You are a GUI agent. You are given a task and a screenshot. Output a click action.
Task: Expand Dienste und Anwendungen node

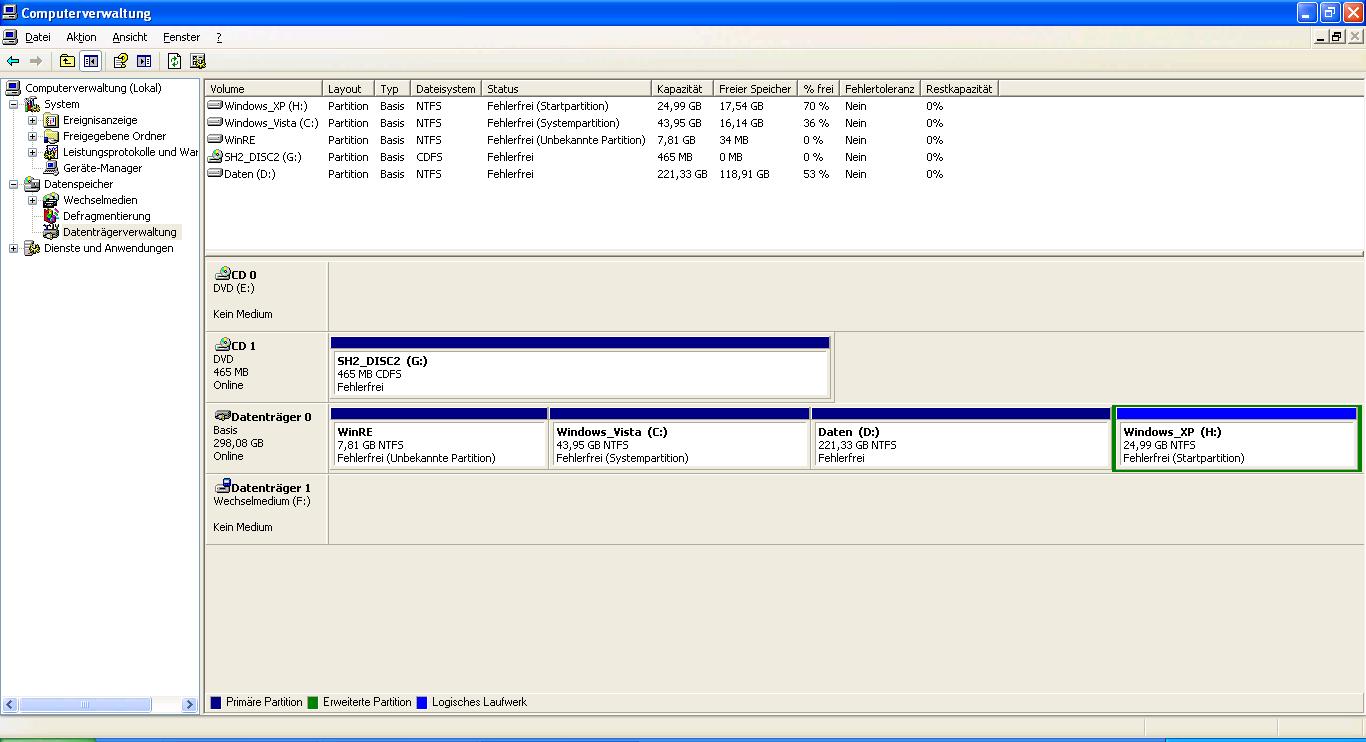(x=14, y=248)
